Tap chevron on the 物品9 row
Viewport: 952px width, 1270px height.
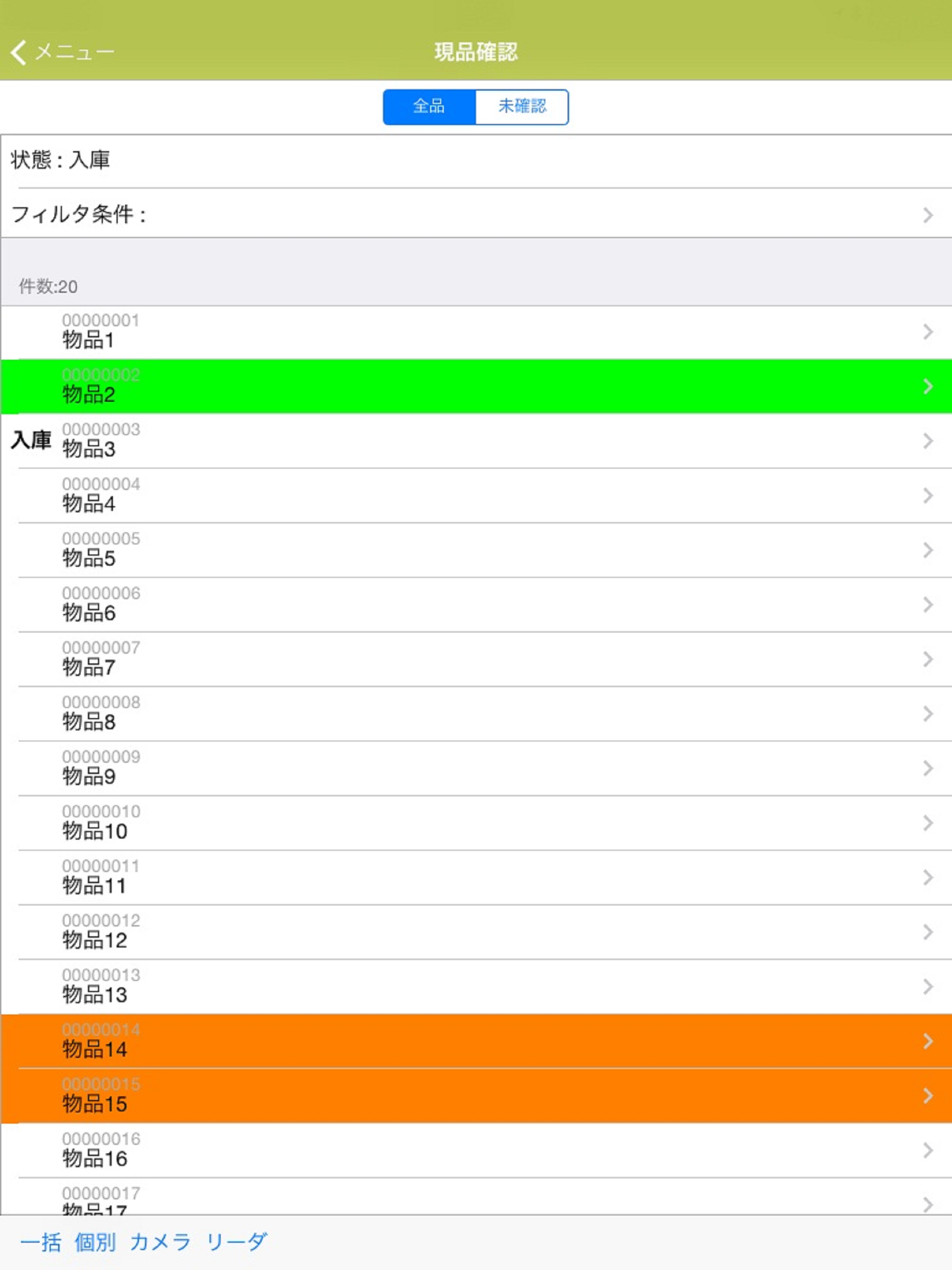click(x=928, y=768)
